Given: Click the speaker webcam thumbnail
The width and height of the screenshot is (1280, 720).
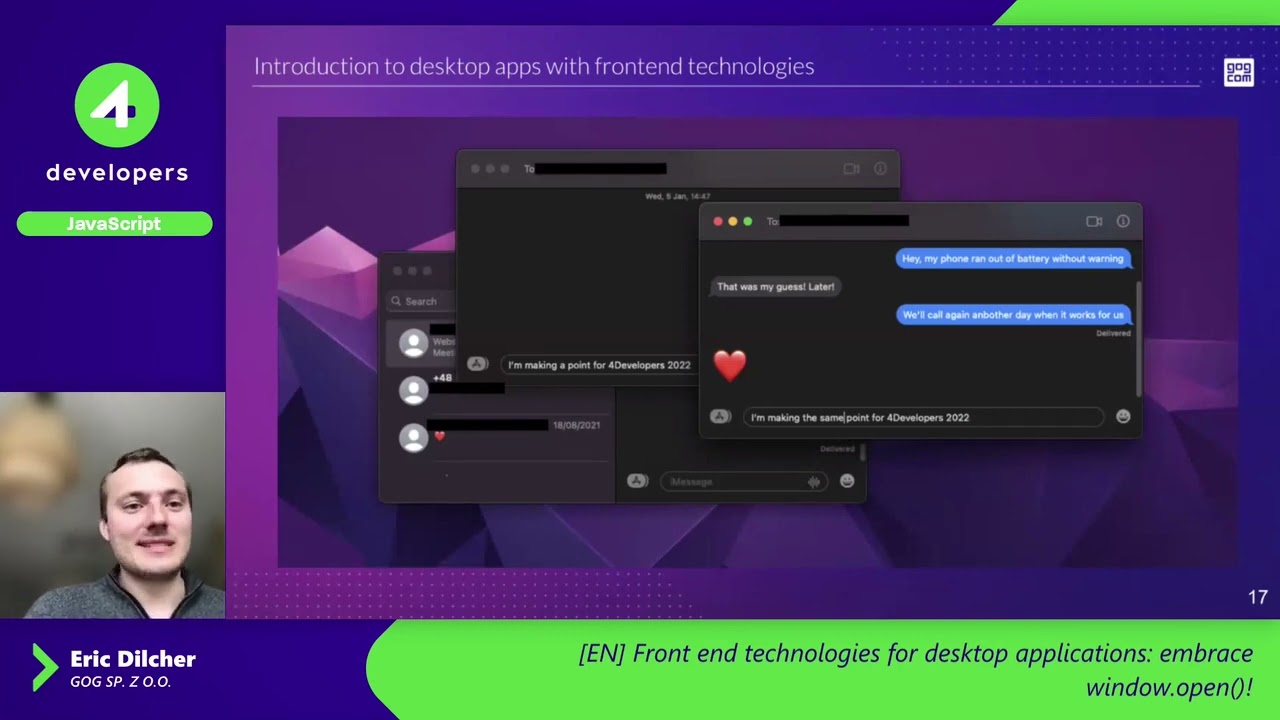Looking at the screenshot, I should coord(112,505).
